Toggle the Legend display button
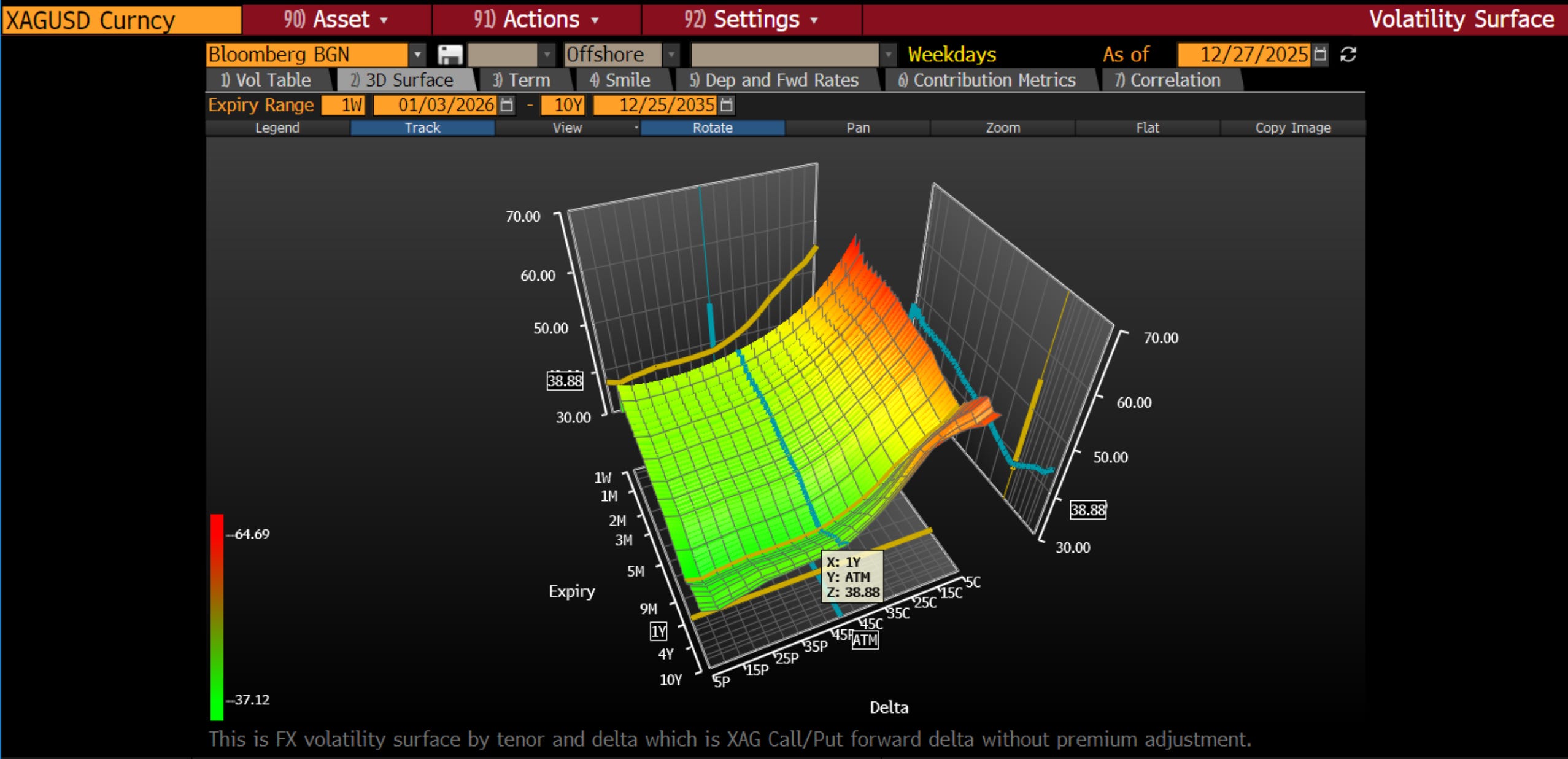1568x759 pixels. 277,128
